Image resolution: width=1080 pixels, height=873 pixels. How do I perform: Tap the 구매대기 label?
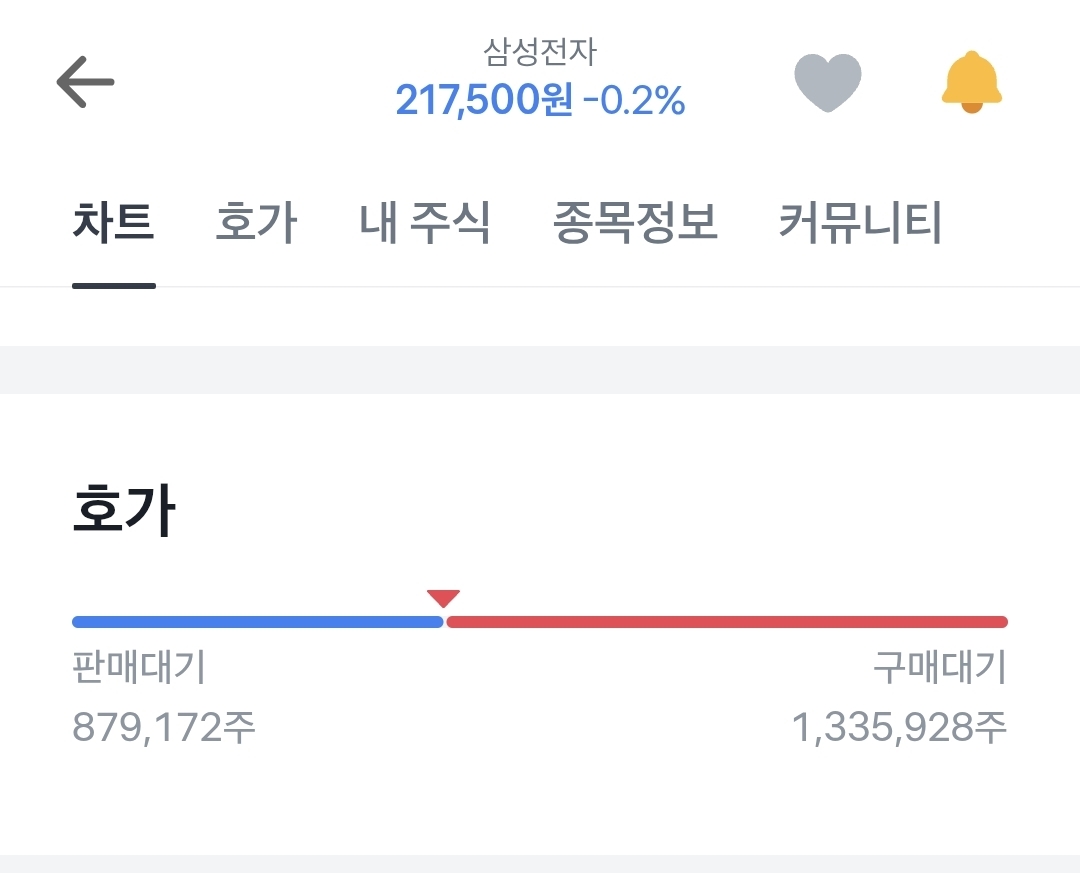click(940, 667)
